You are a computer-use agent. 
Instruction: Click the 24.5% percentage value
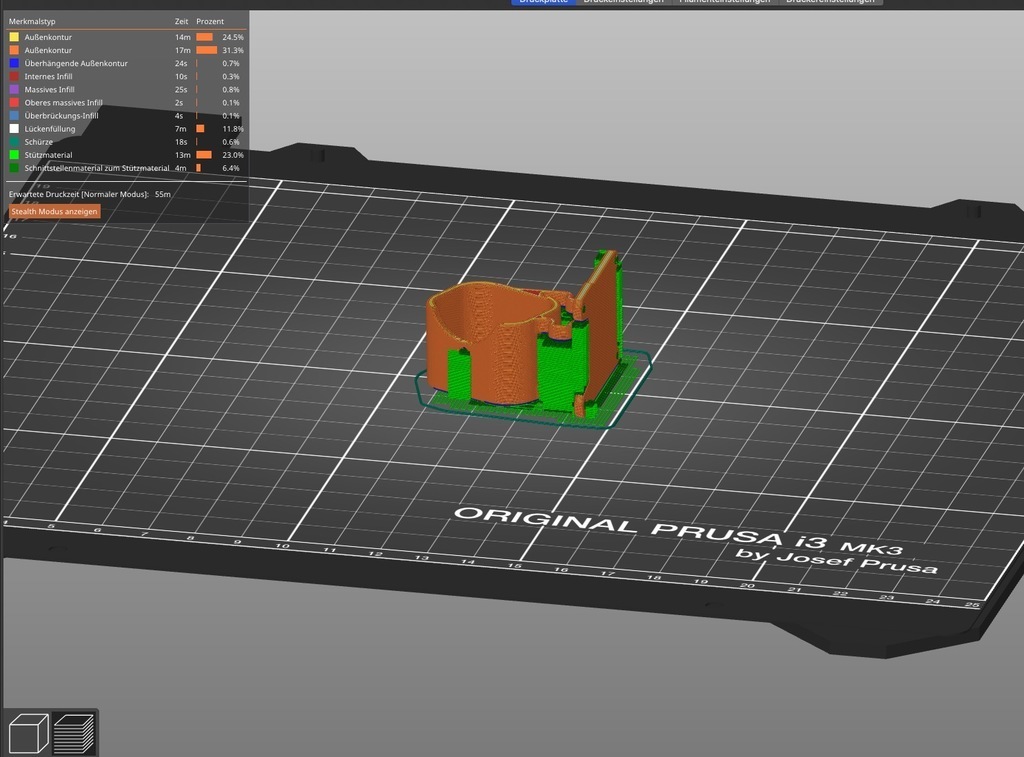click(232, 37)
